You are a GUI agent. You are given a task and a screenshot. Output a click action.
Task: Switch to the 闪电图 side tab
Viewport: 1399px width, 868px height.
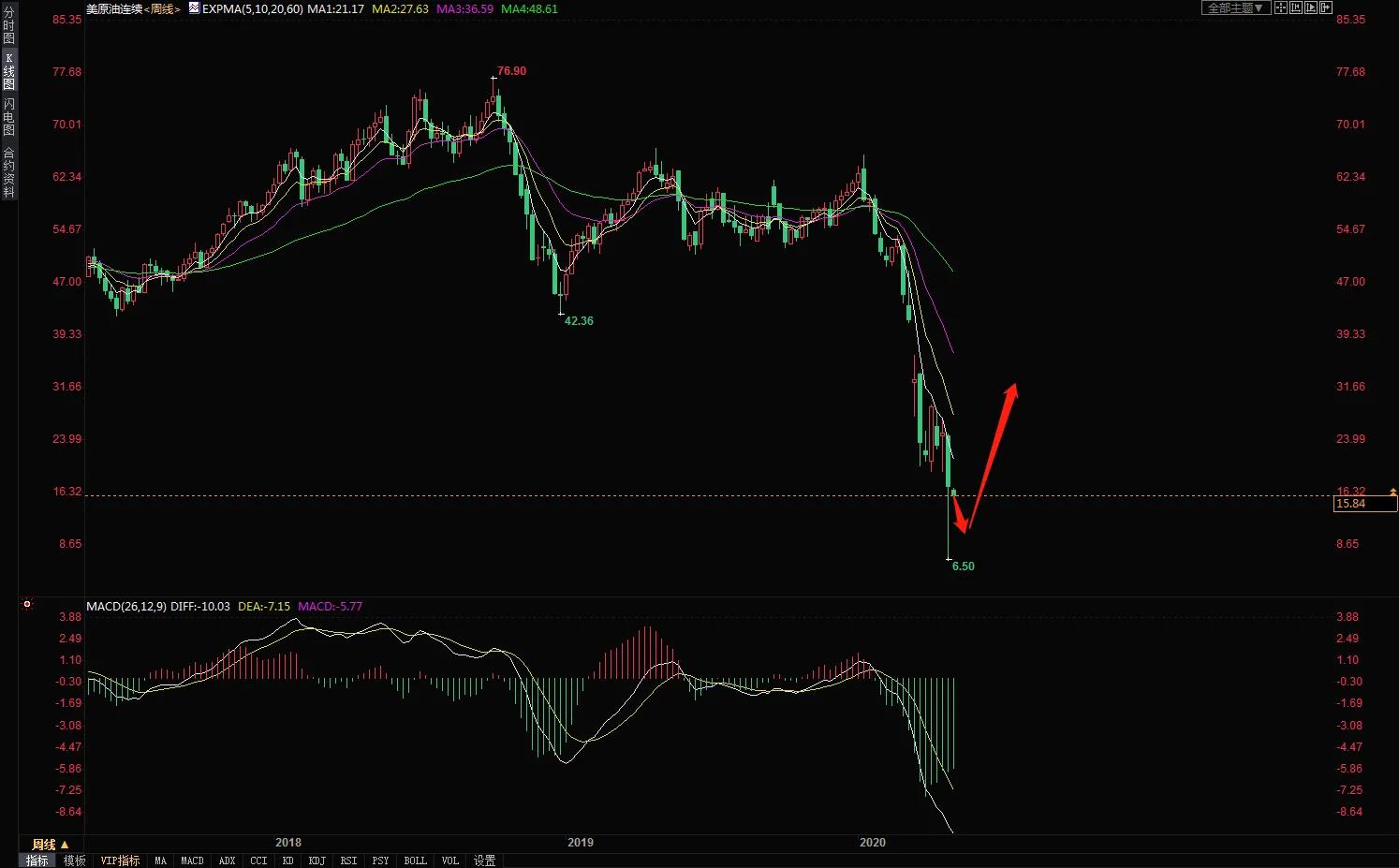pos(8,116)
